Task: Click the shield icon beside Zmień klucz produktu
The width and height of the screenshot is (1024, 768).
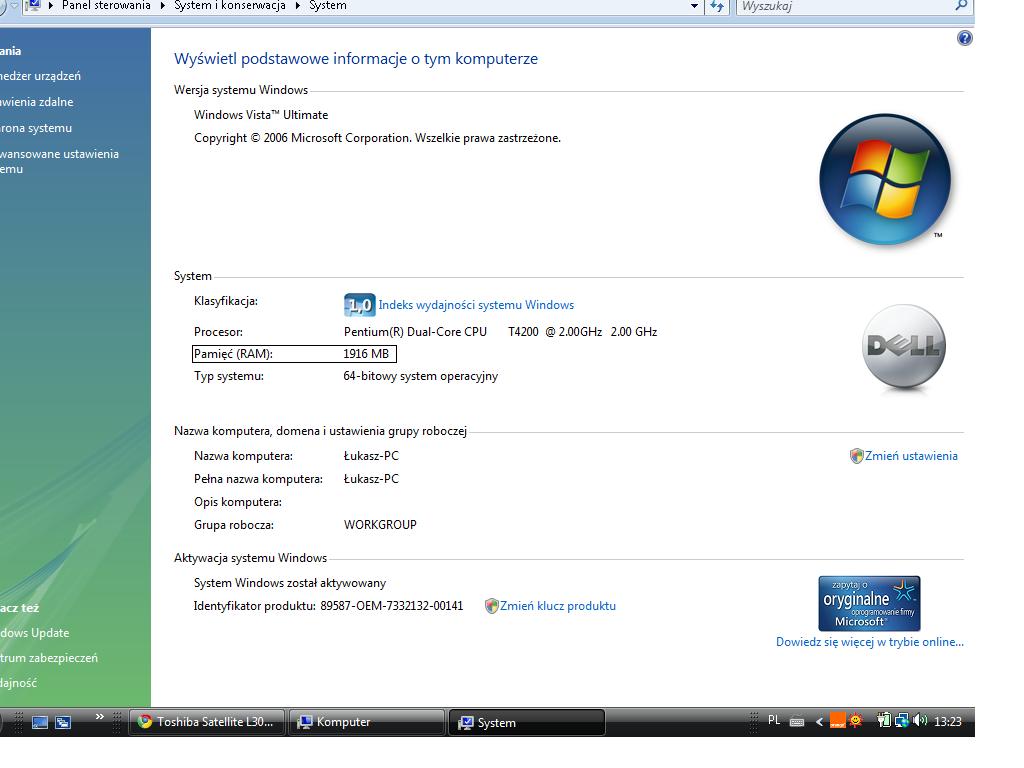Action: 492,606
